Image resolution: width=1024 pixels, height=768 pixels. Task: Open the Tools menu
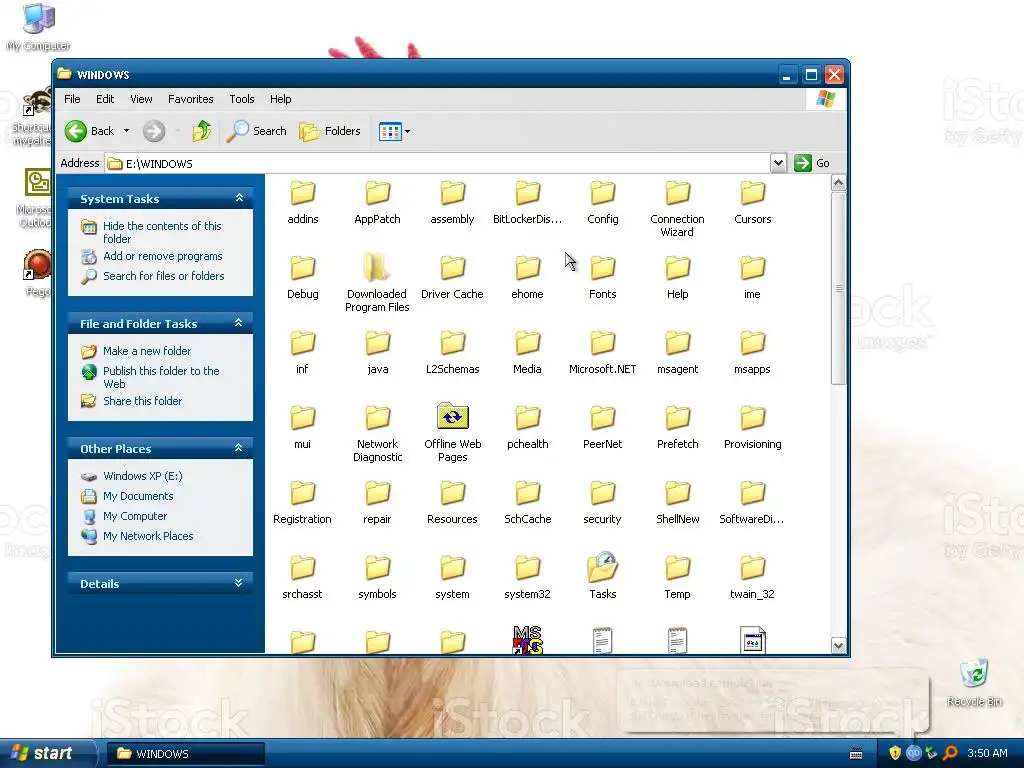[242, 99]
